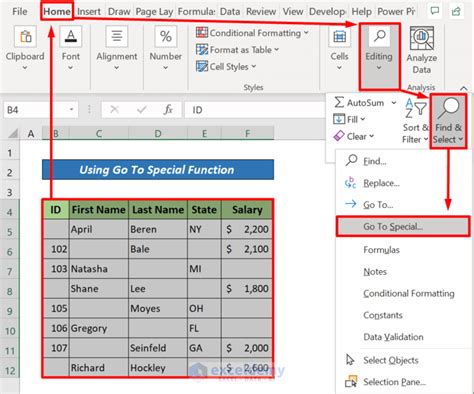This screenshot has height=394, width=474.
Task: Click the Clear eraser icon
Action: pyautogui.click(x=339, y=136)
